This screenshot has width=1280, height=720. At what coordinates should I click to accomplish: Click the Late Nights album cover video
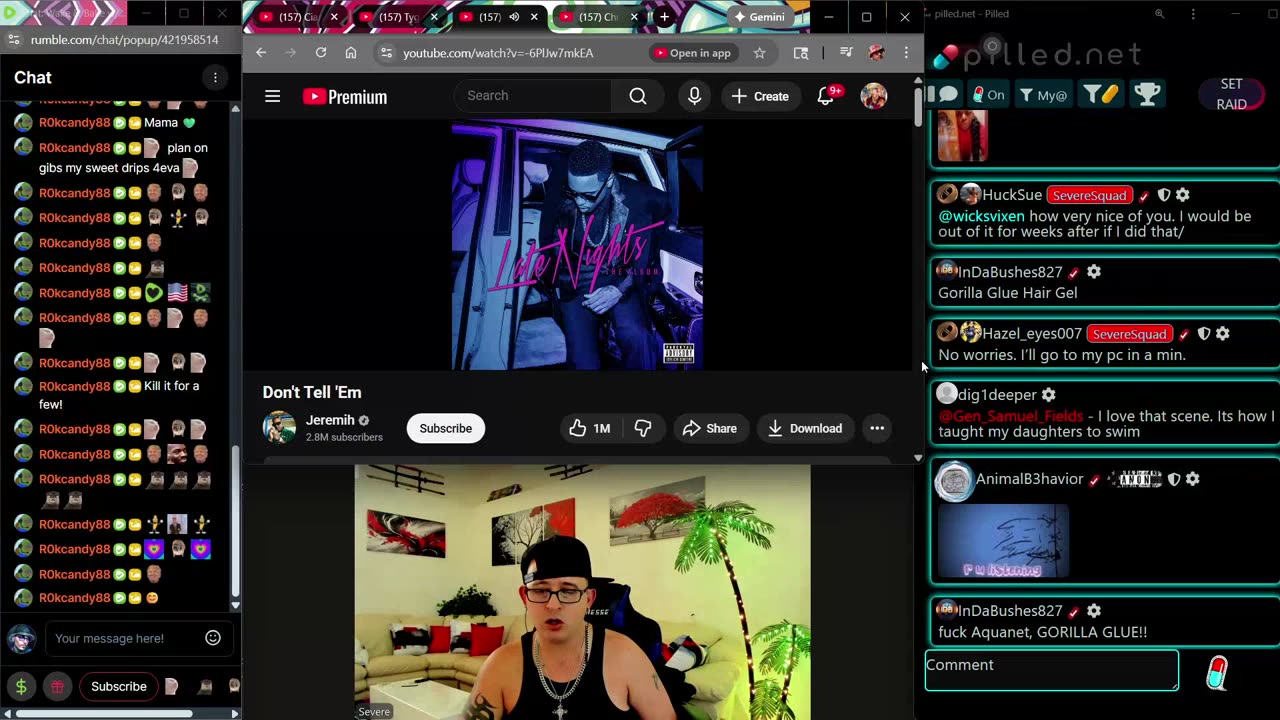tap(577, 245)
